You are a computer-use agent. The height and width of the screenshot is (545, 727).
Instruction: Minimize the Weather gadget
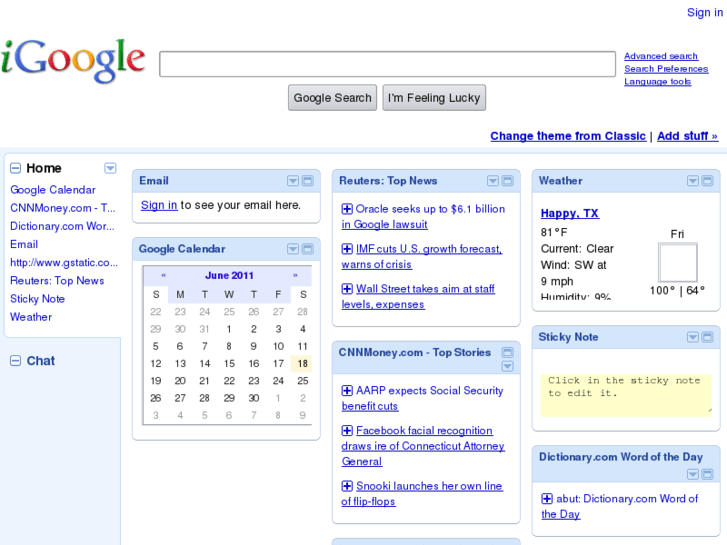tap(708, 181)
